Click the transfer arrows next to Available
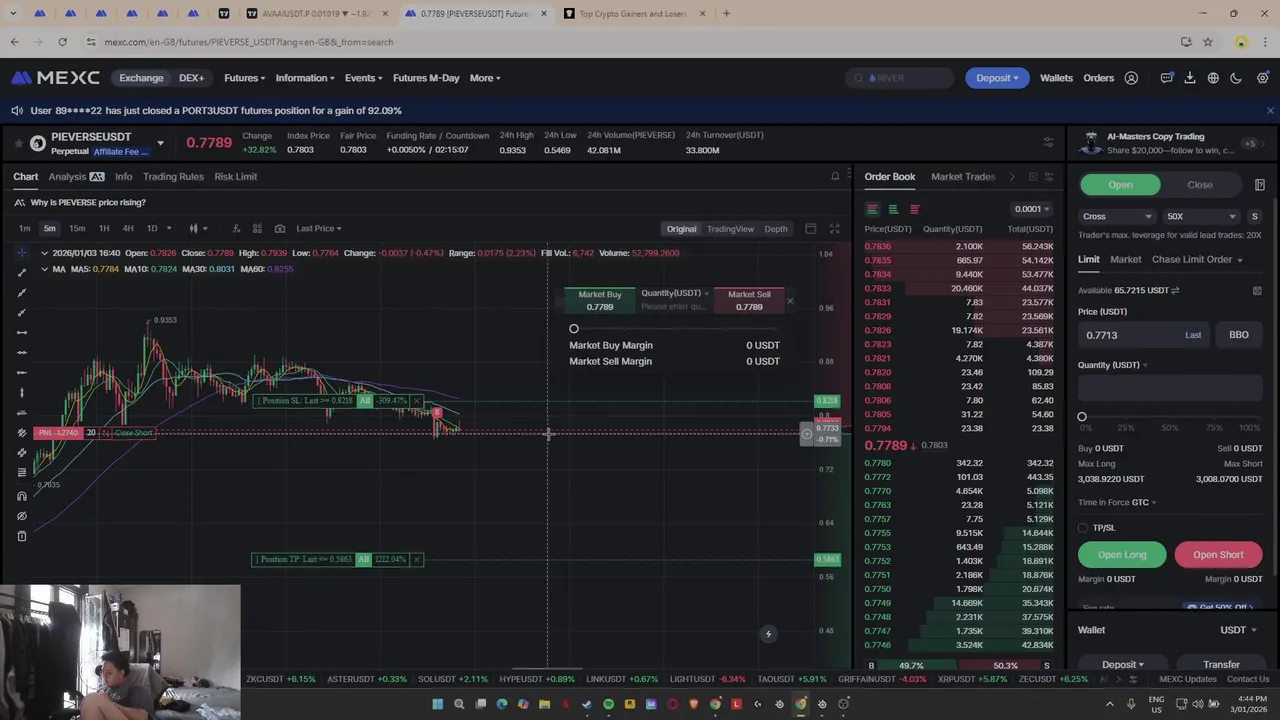Viewport: 1280px width, 720px height. tap(1175, 290)
